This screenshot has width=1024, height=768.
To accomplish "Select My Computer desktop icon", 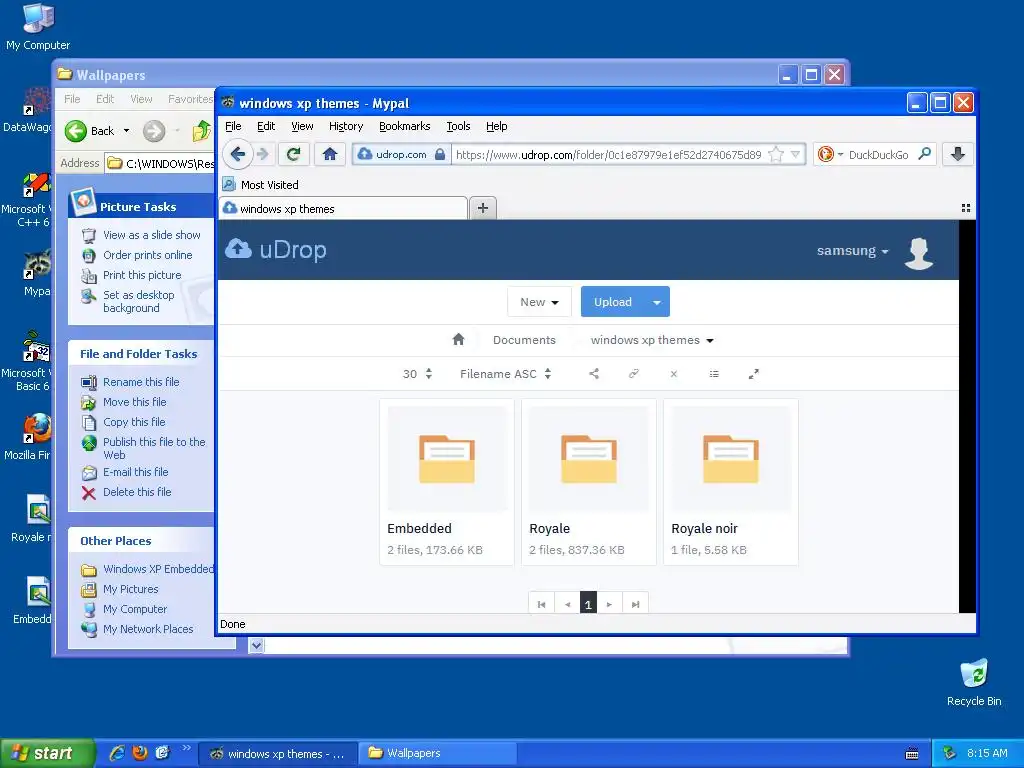I will click(38, 27).
